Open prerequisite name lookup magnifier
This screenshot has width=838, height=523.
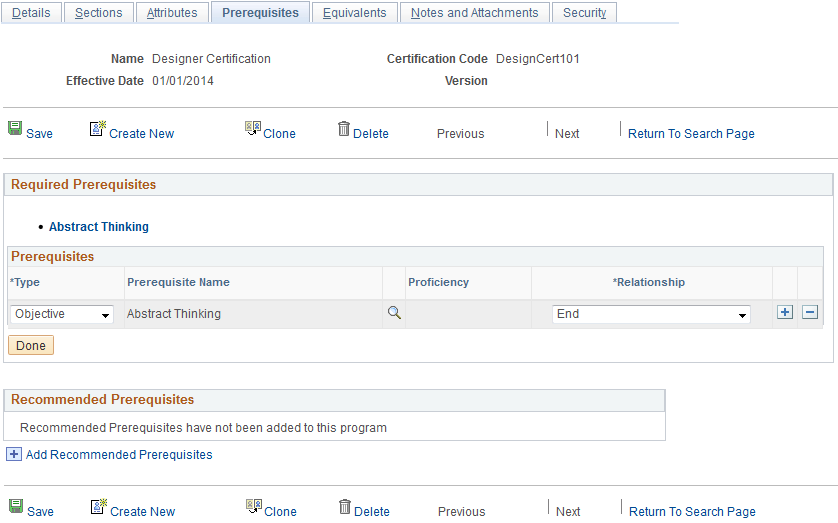[394, 313]
